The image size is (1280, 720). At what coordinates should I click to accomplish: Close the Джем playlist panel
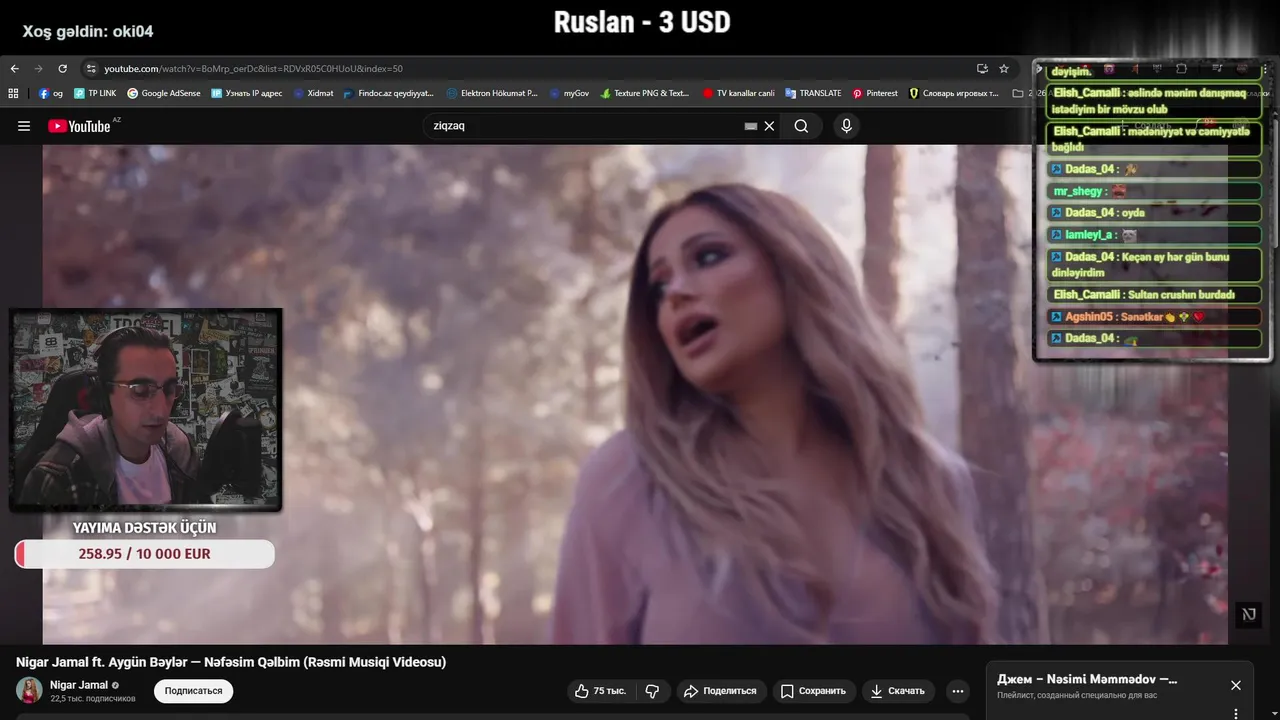[1236, 685]
